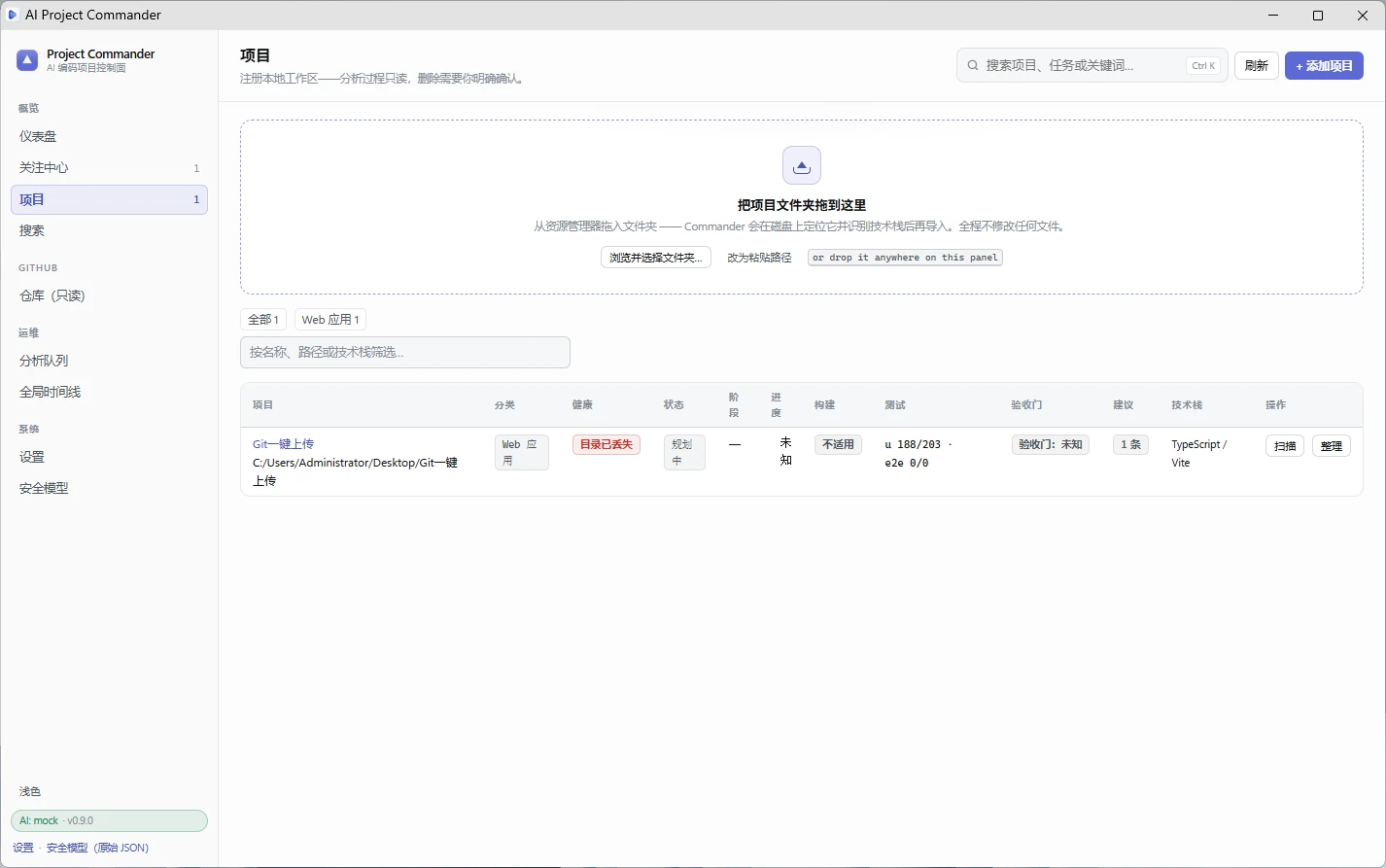Viewport: 1386px width, 868px height.
Task: Select 项目 in the sidebar
Action: 109,199
